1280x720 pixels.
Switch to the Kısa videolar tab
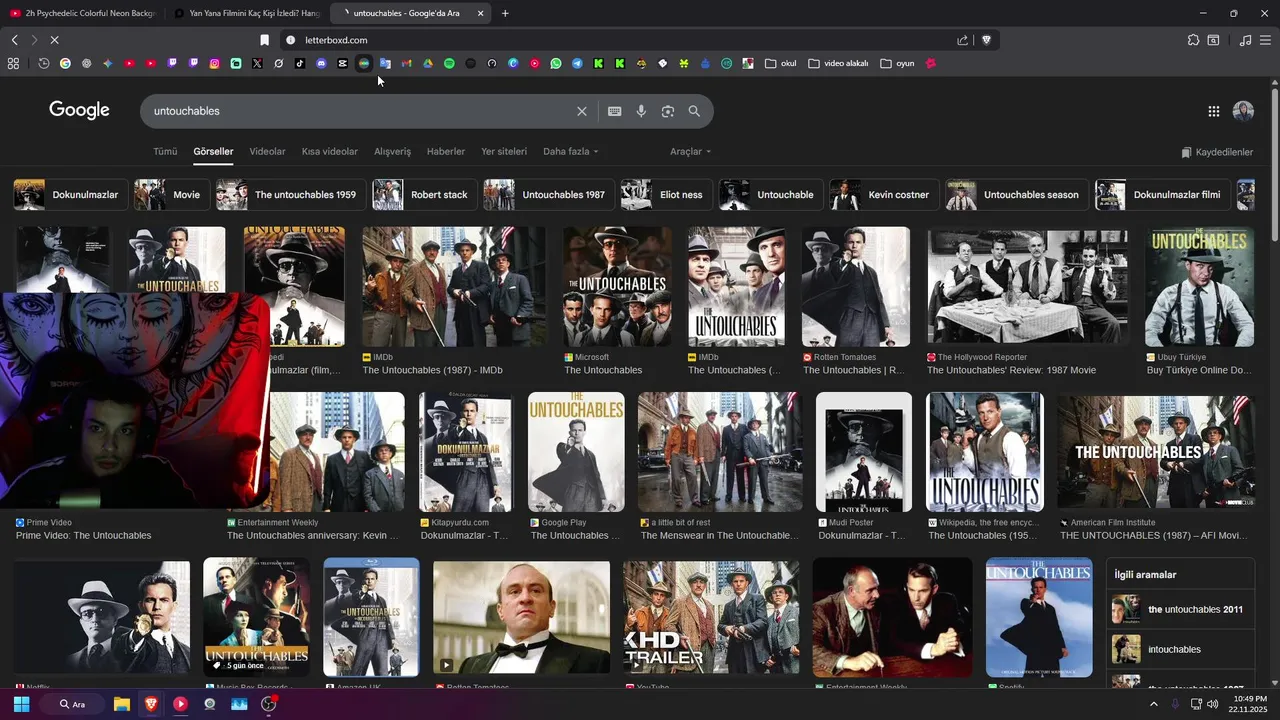(330, 152)
